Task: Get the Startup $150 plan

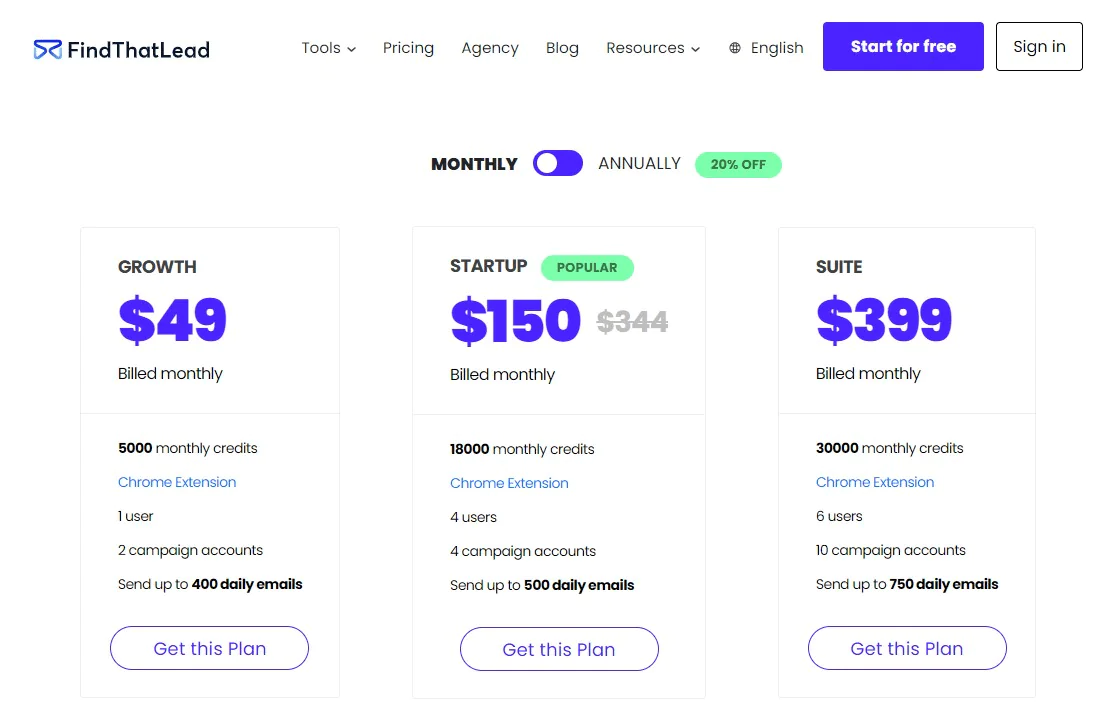Action: click(559, 649)
